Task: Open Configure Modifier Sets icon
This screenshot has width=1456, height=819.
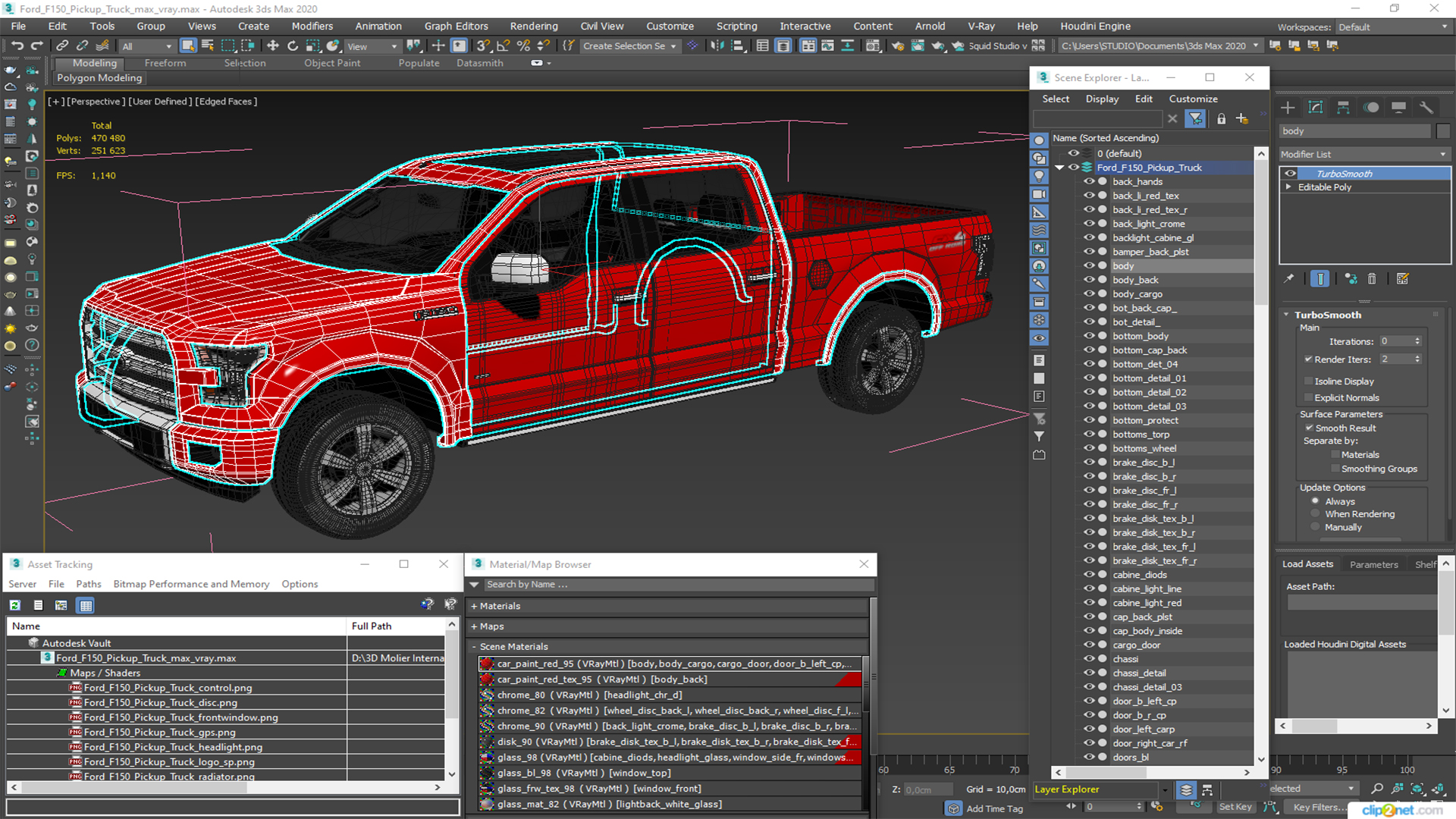Action: pyautogui.click(x=1403, y=279)
